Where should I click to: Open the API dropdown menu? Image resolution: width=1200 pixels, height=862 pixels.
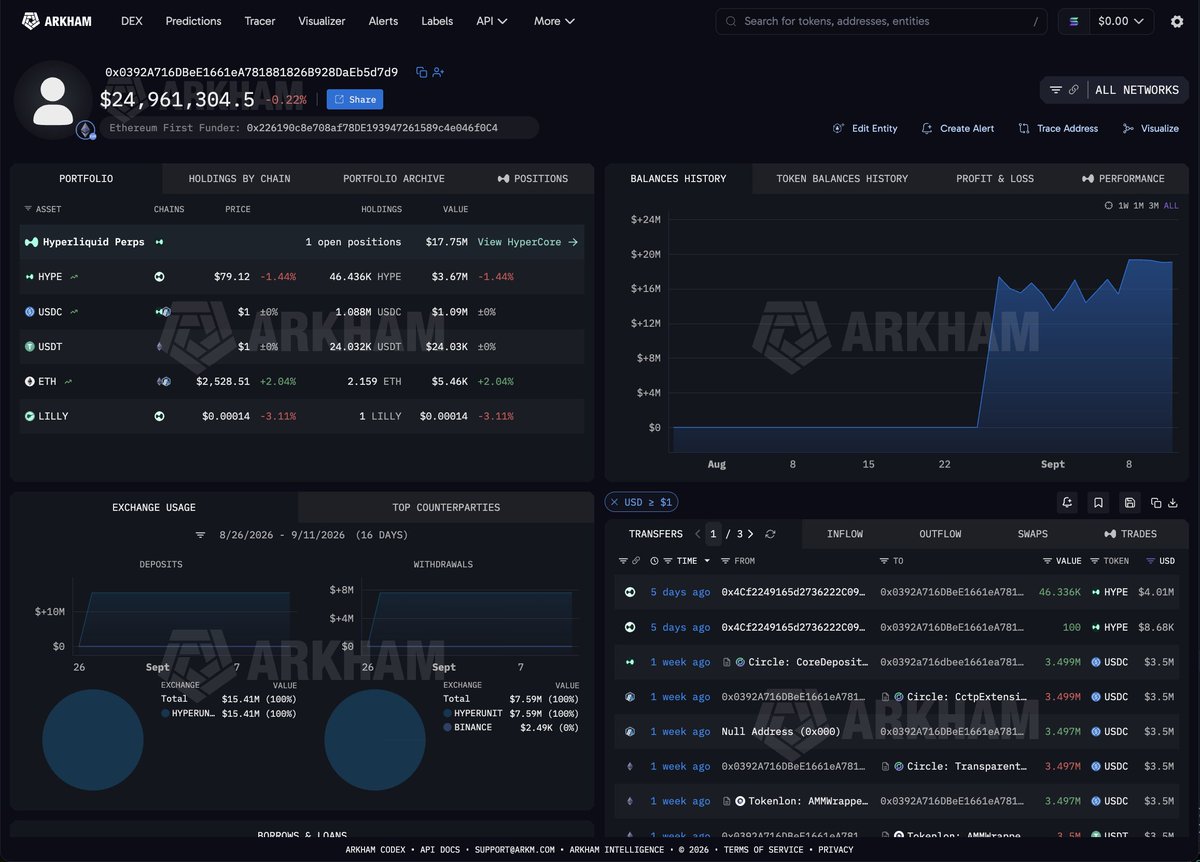click(x=491, y=21)
